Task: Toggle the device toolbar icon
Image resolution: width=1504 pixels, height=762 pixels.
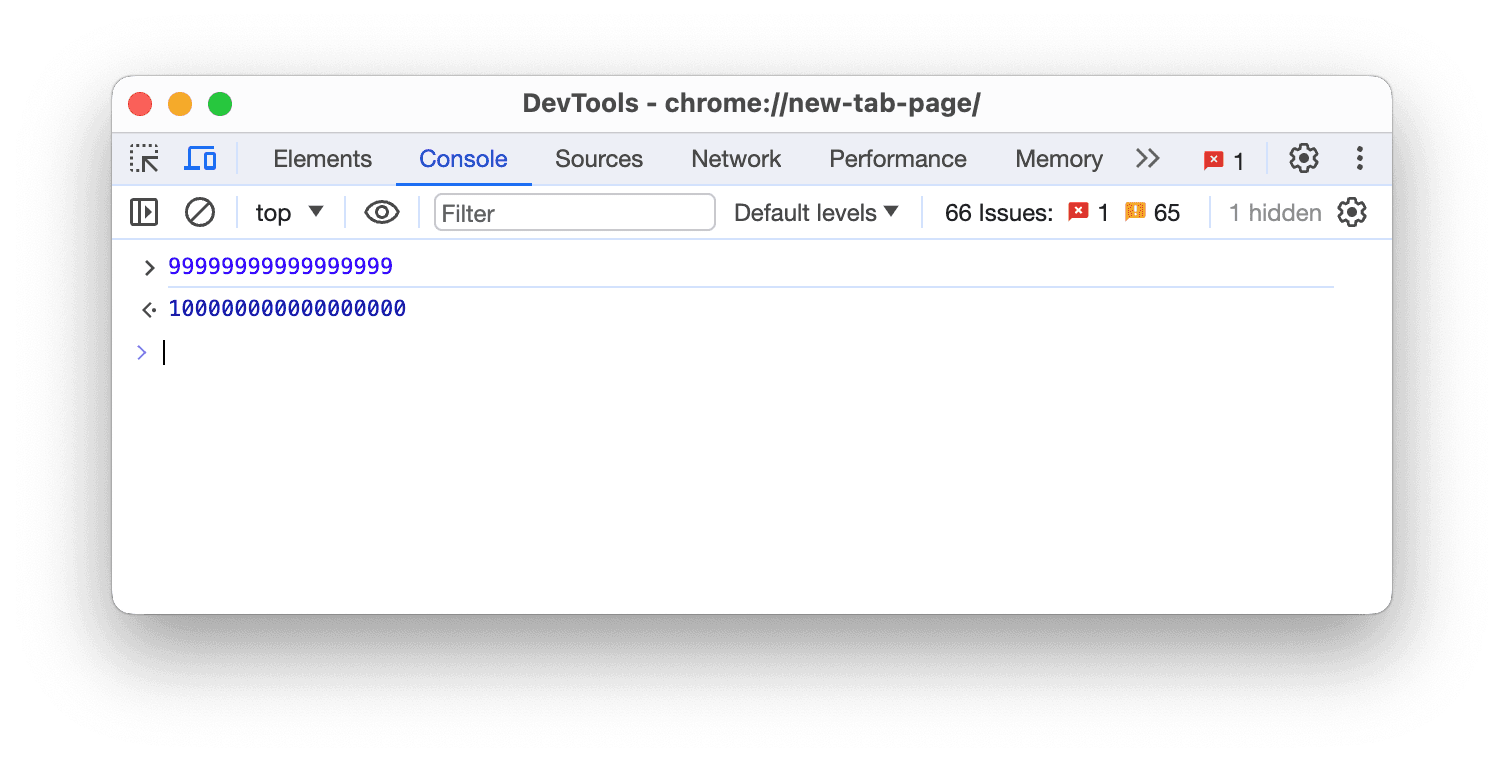Action: coord(201,159)
